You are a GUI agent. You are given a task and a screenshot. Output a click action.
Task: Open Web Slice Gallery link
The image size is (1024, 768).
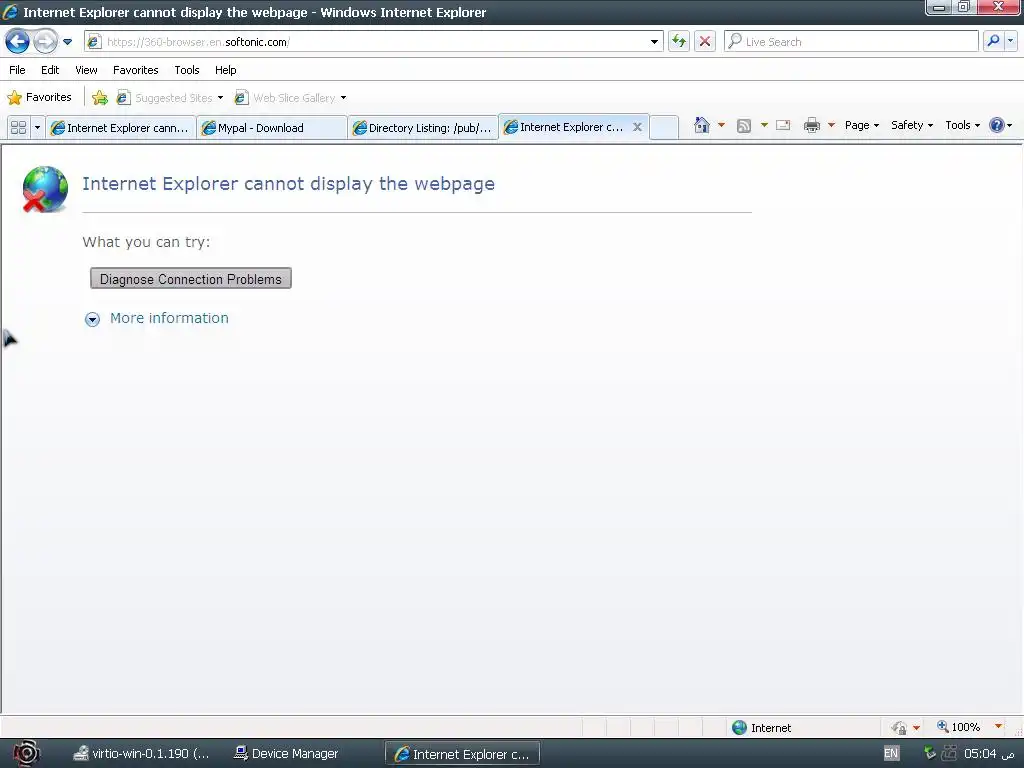tap(285, 98)
